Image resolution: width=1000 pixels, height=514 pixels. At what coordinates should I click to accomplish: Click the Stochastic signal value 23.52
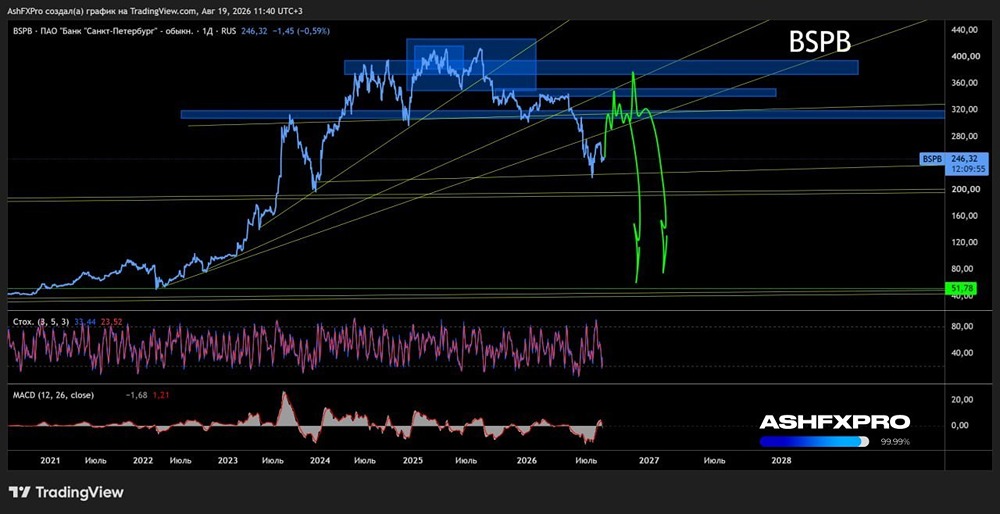pos(110,323)
